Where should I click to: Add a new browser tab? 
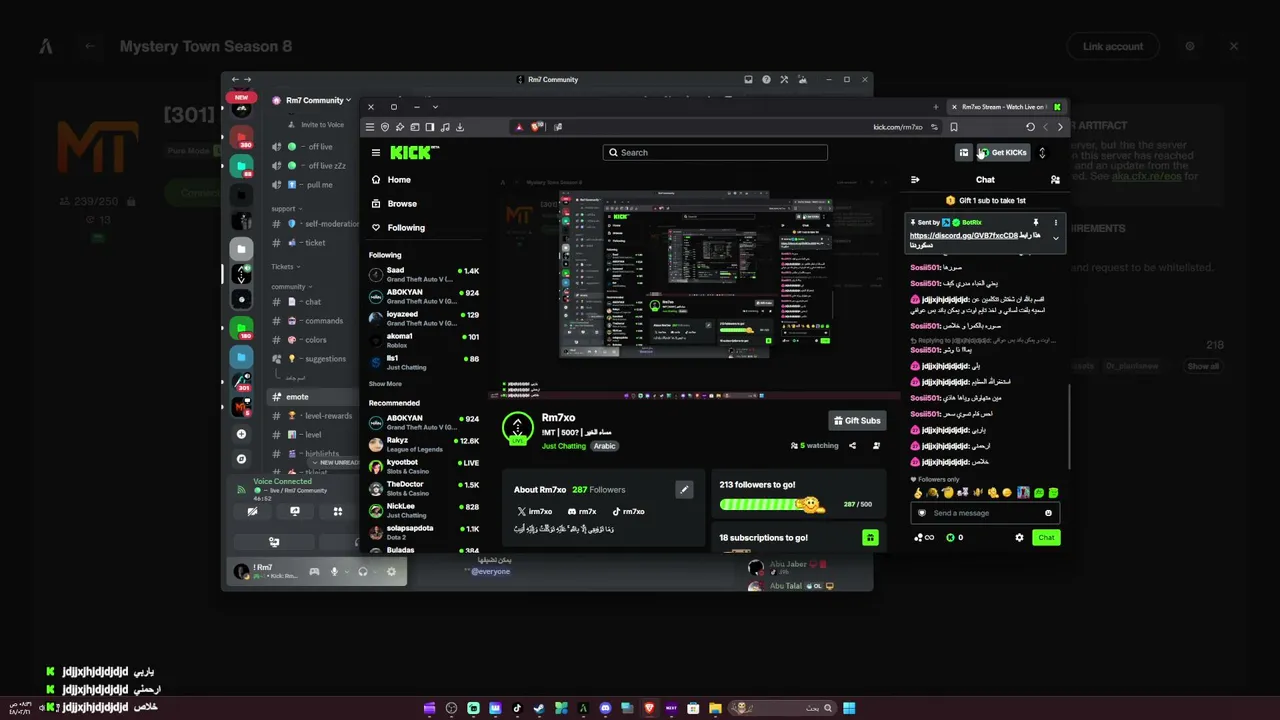point(936,107)
